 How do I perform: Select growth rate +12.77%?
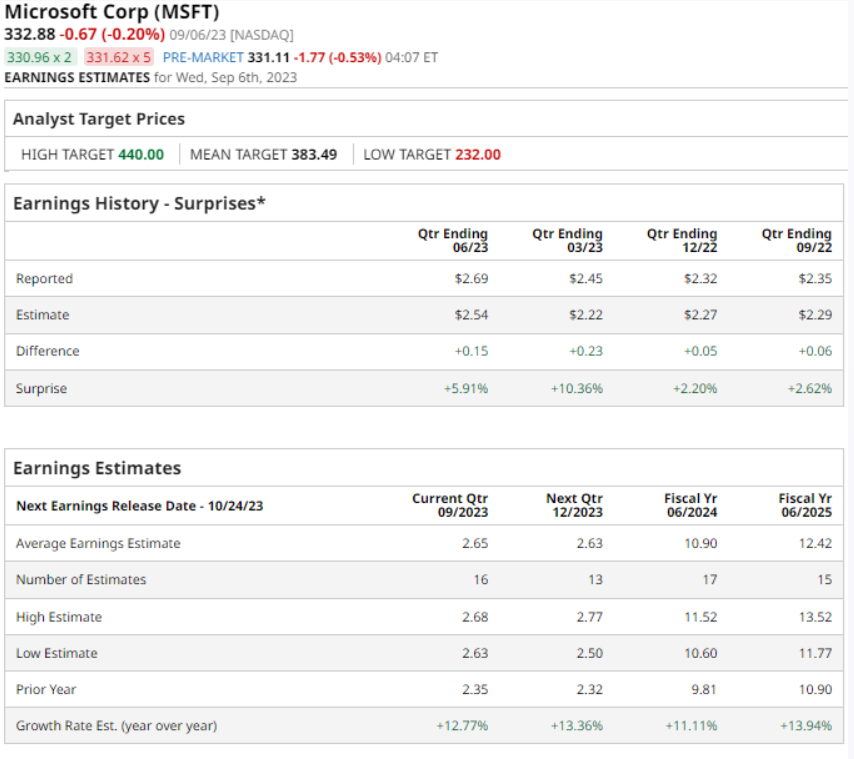pos(462,726)
